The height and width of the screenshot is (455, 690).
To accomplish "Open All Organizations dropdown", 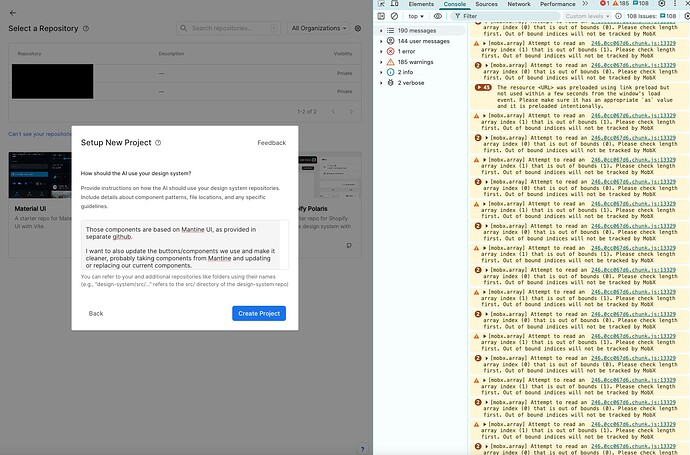I will [319, 28].
